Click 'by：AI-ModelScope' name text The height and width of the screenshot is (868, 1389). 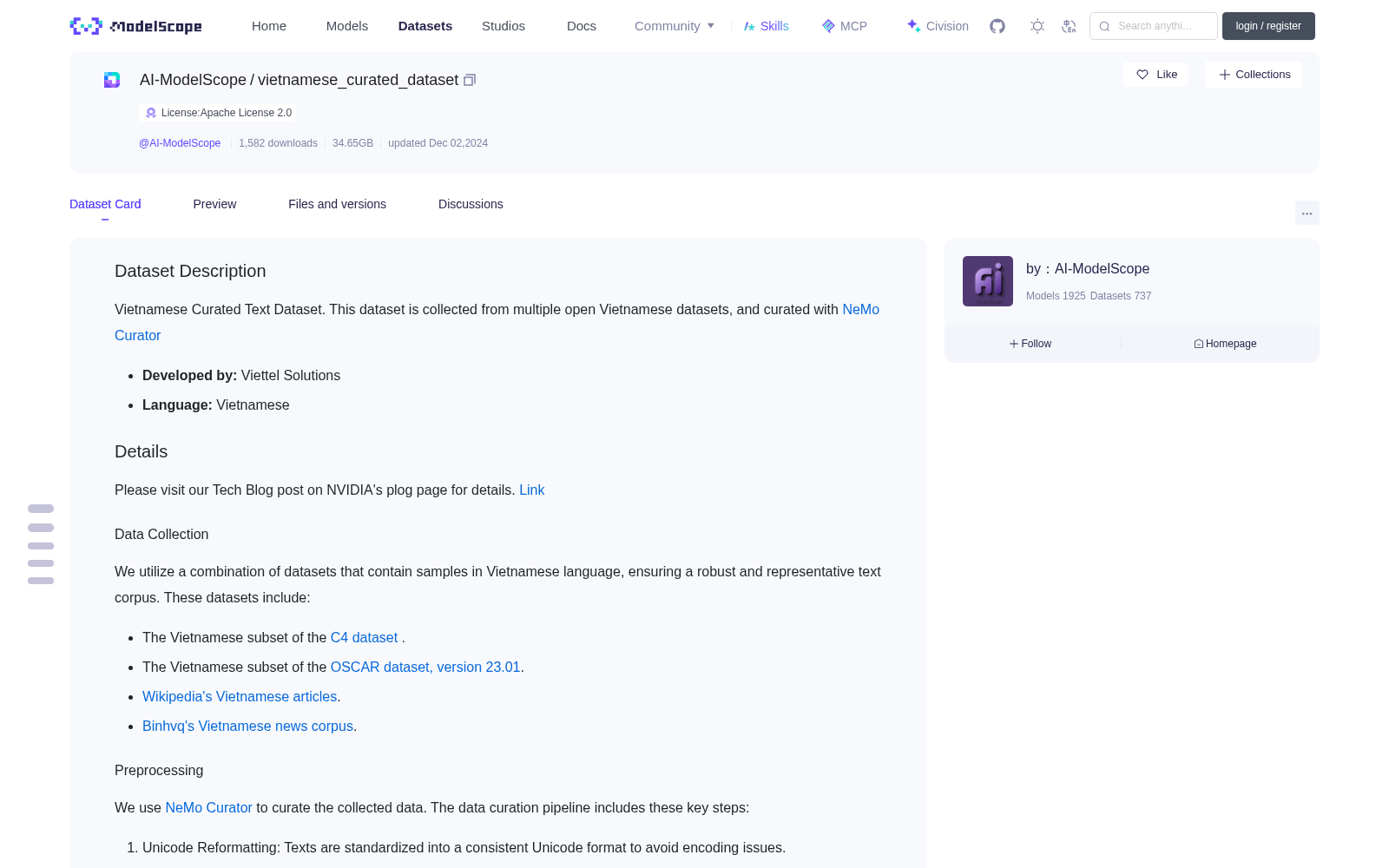(x=1088, y=269)
